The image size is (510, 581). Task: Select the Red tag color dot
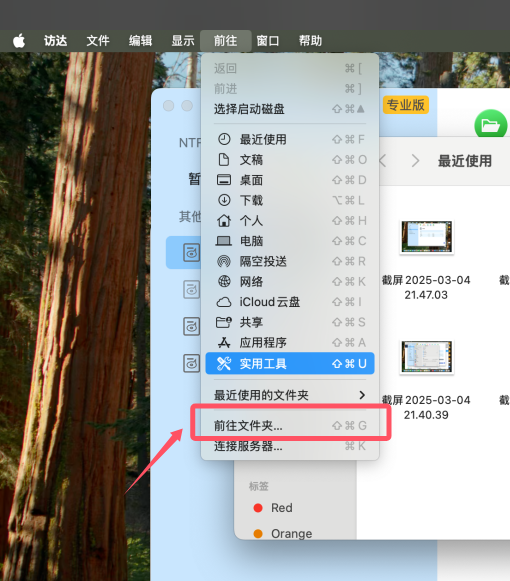point(258,508)
